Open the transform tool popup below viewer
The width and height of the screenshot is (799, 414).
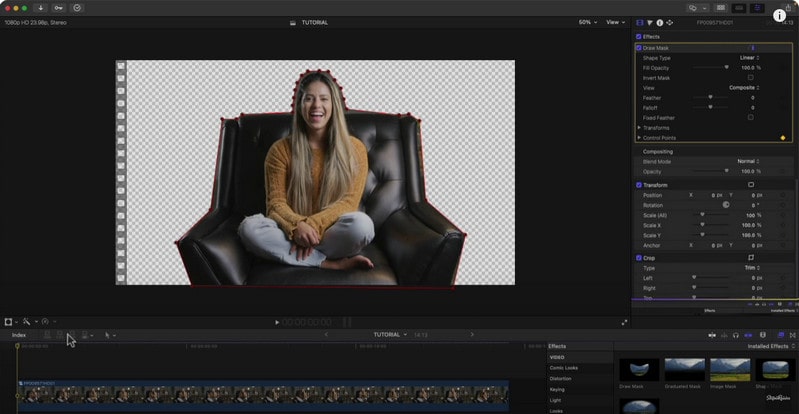[x=11, y=322]
